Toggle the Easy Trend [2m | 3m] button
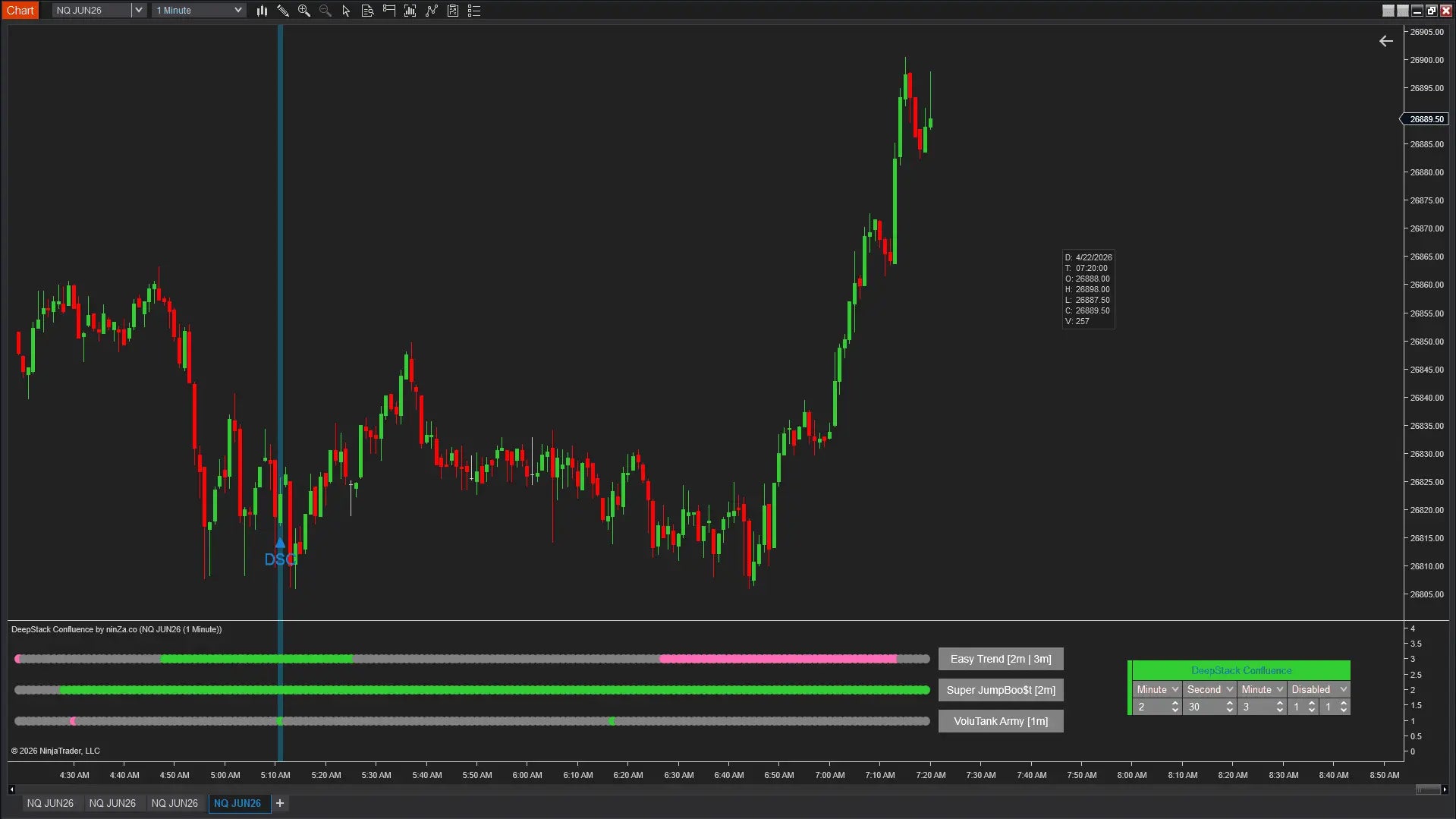Viewport: 1456px width, 819px height. [1001, 659]
